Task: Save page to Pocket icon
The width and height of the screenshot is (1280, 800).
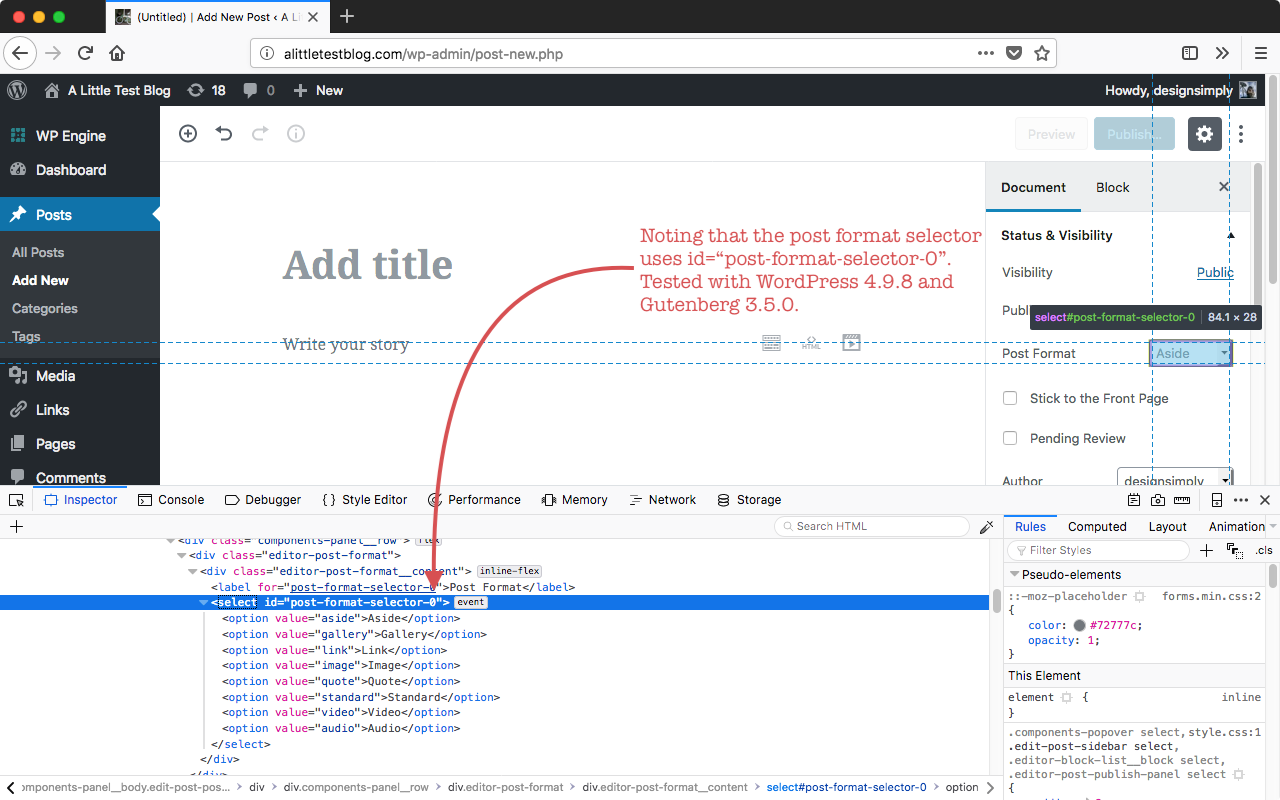Action: (1014, 53)
